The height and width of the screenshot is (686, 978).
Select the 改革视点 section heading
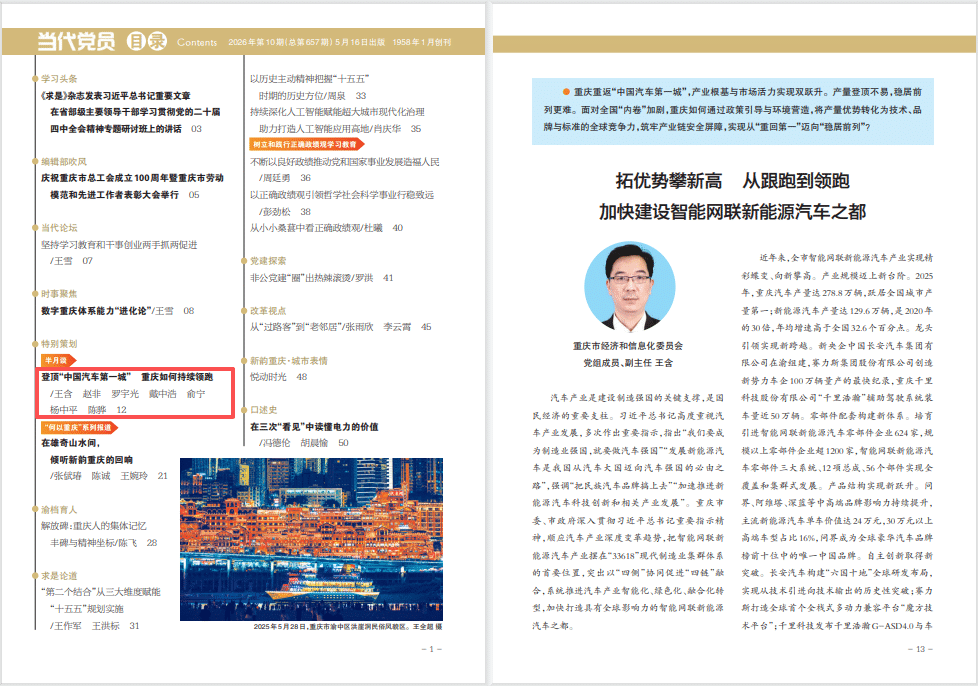(268, 311)
